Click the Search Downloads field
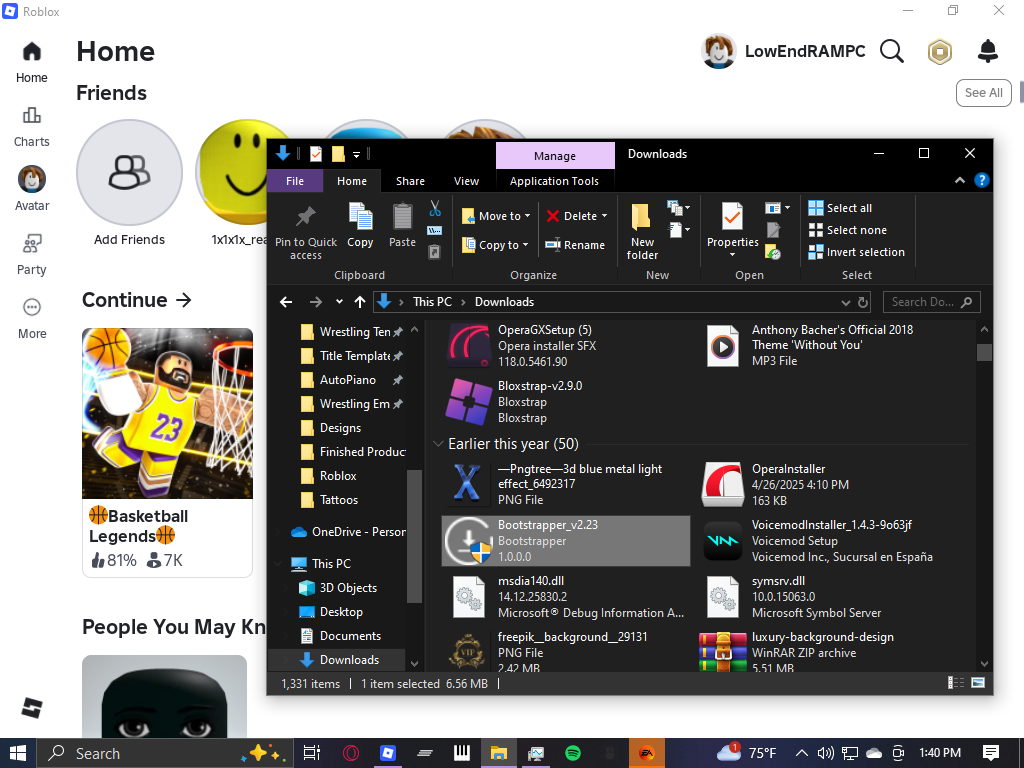The height and width of the screenshot is (768, 1024). 932,302
